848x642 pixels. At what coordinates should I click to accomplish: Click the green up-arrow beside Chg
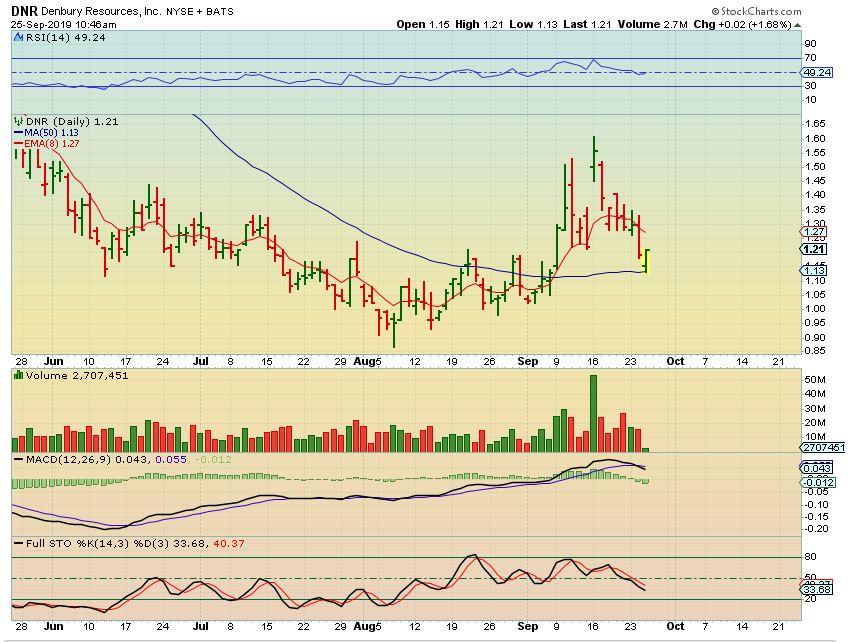coord(797,25)
